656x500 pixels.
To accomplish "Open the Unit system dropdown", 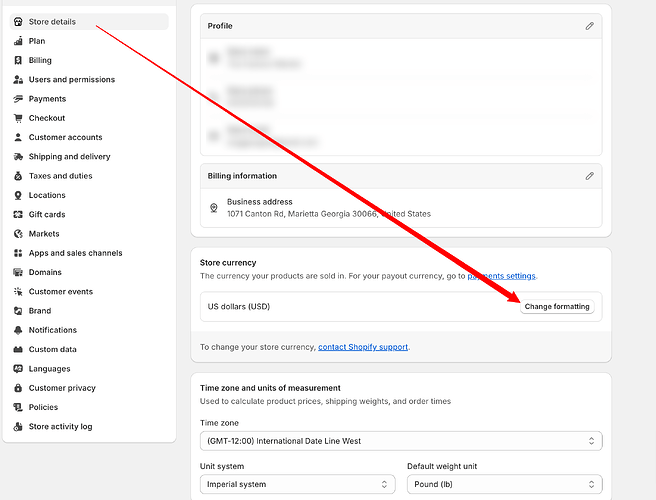I will click(297, 484).
